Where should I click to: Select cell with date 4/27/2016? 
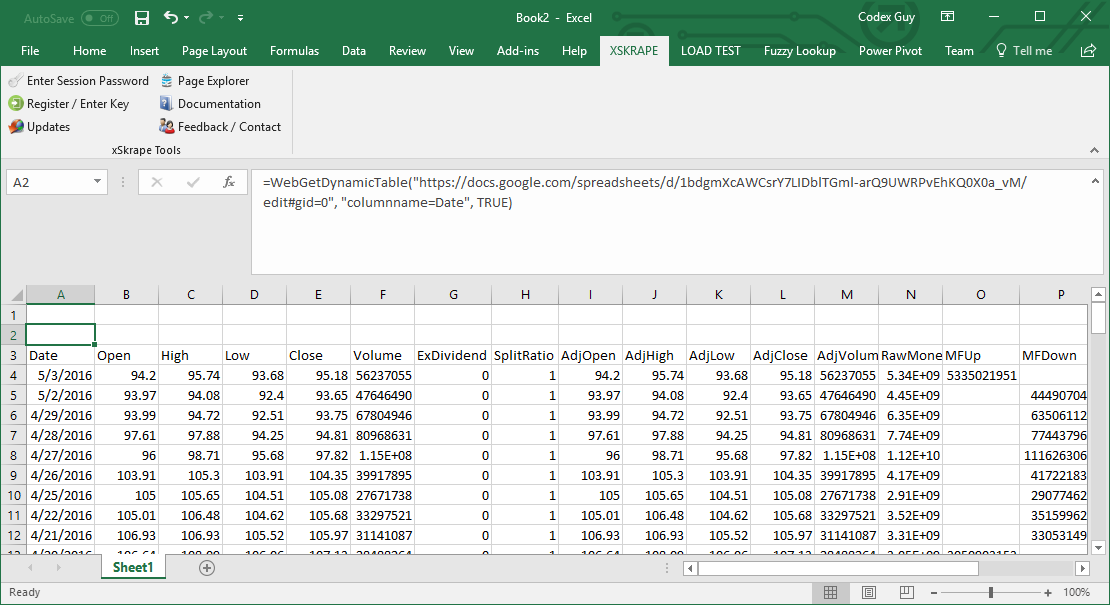click(60, 455)
